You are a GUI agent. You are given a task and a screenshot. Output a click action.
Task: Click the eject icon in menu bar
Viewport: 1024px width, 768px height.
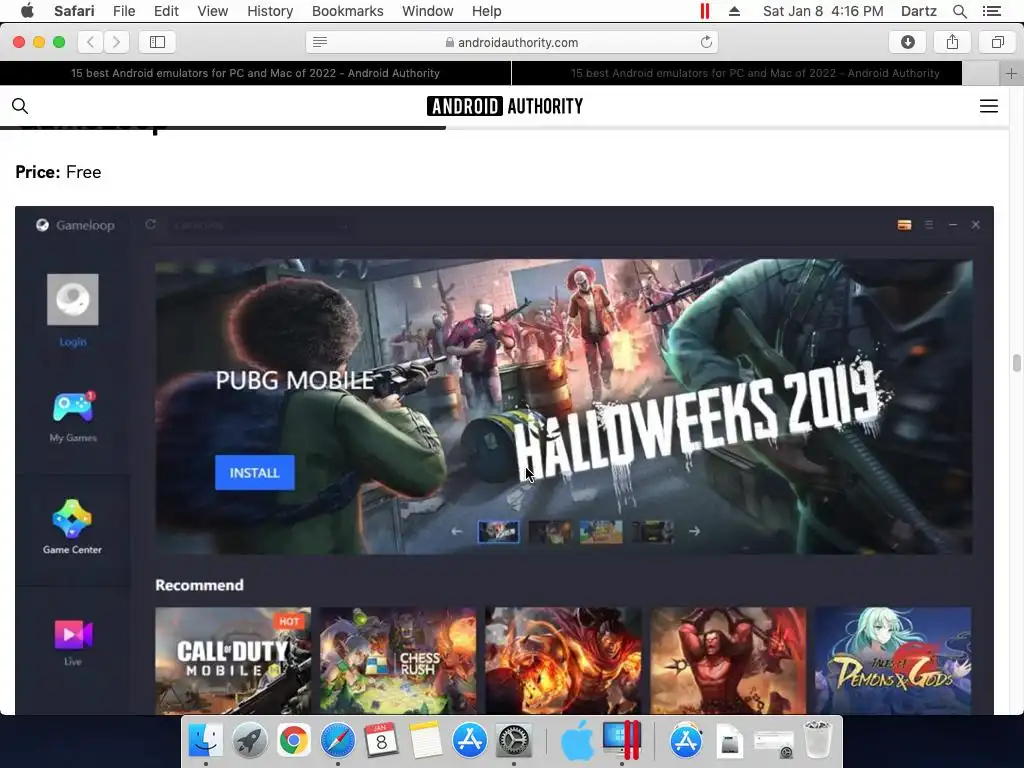[x=734, y=11]
